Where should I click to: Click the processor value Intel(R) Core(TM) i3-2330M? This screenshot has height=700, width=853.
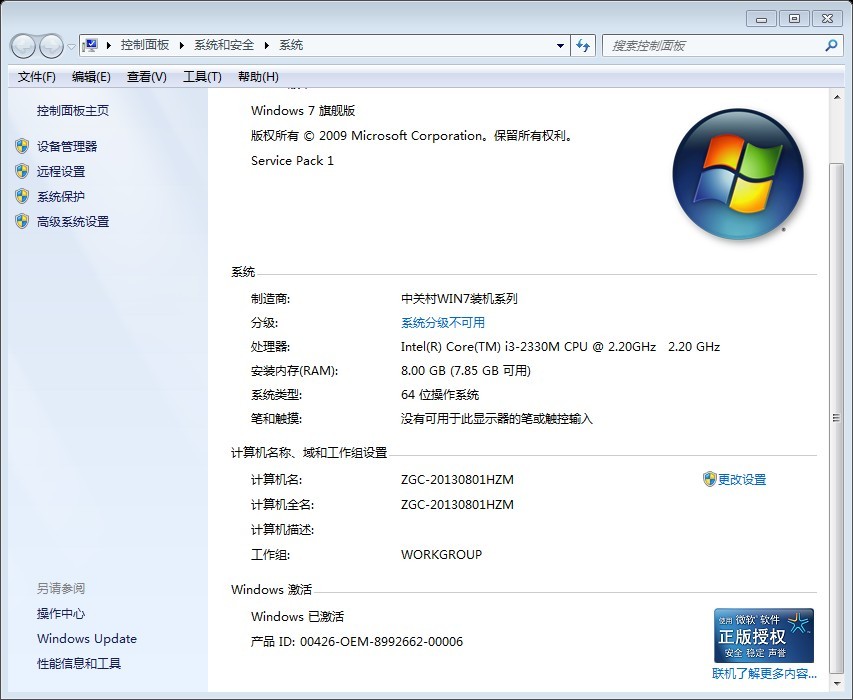point(560,346)
